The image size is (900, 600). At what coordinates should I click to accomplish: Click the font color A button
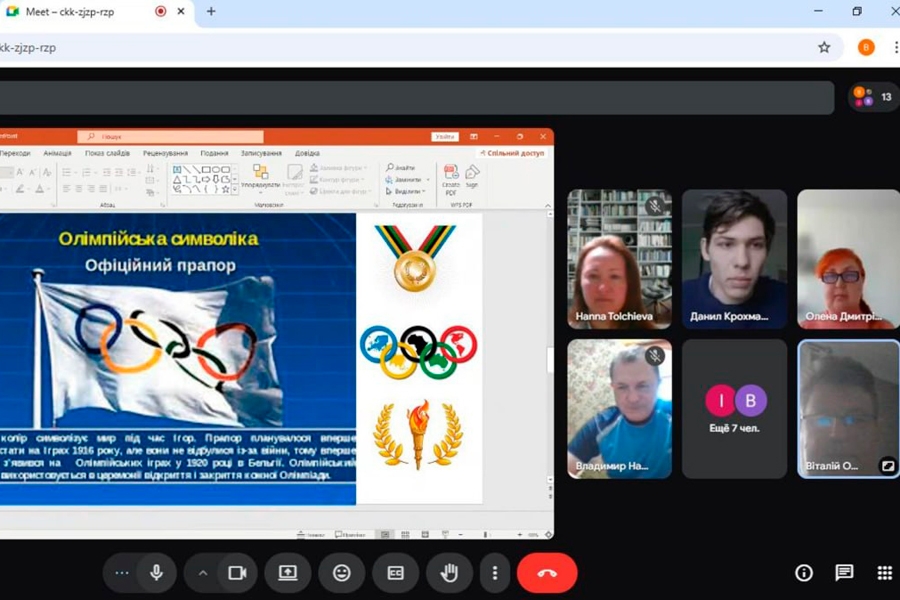(40, 189)
